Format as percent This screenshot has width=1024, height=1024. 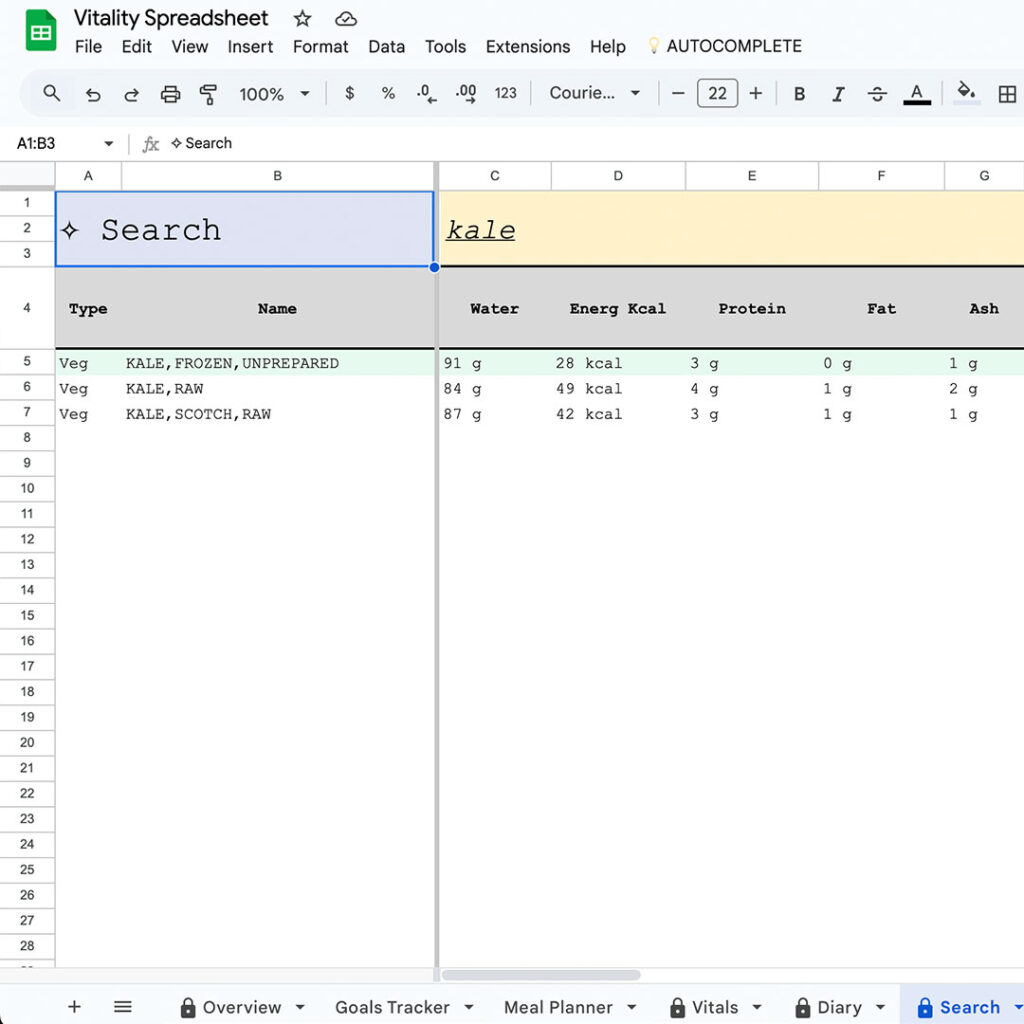[x=388, y=93]
